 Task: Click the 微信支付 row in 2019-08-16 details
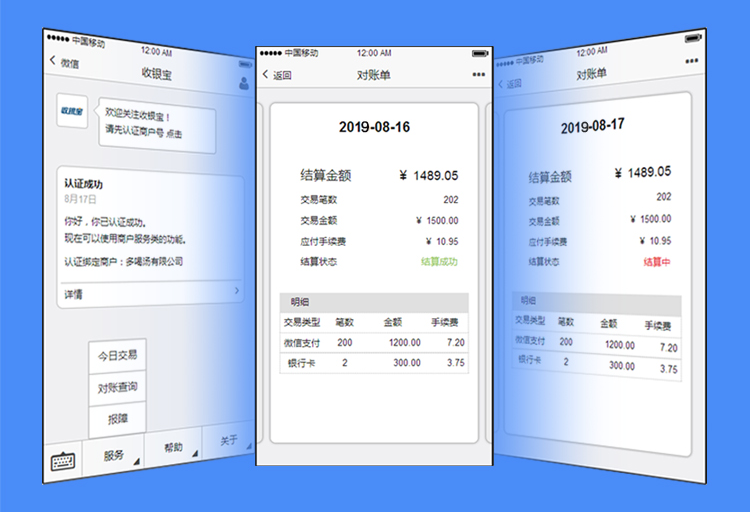point(374,343)
